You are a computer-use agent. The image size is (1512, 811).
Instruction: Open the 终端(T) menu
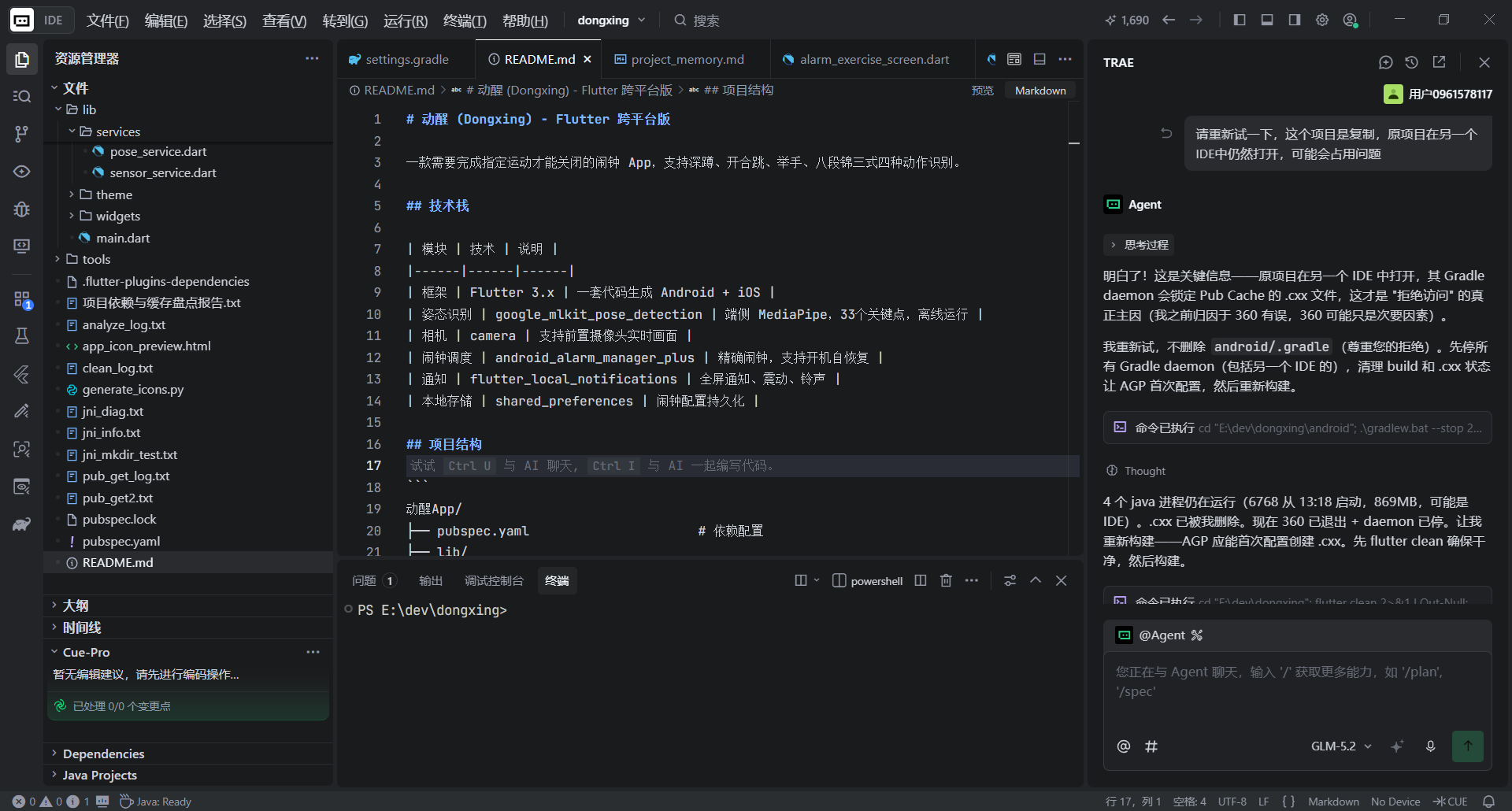pos(465,20)
